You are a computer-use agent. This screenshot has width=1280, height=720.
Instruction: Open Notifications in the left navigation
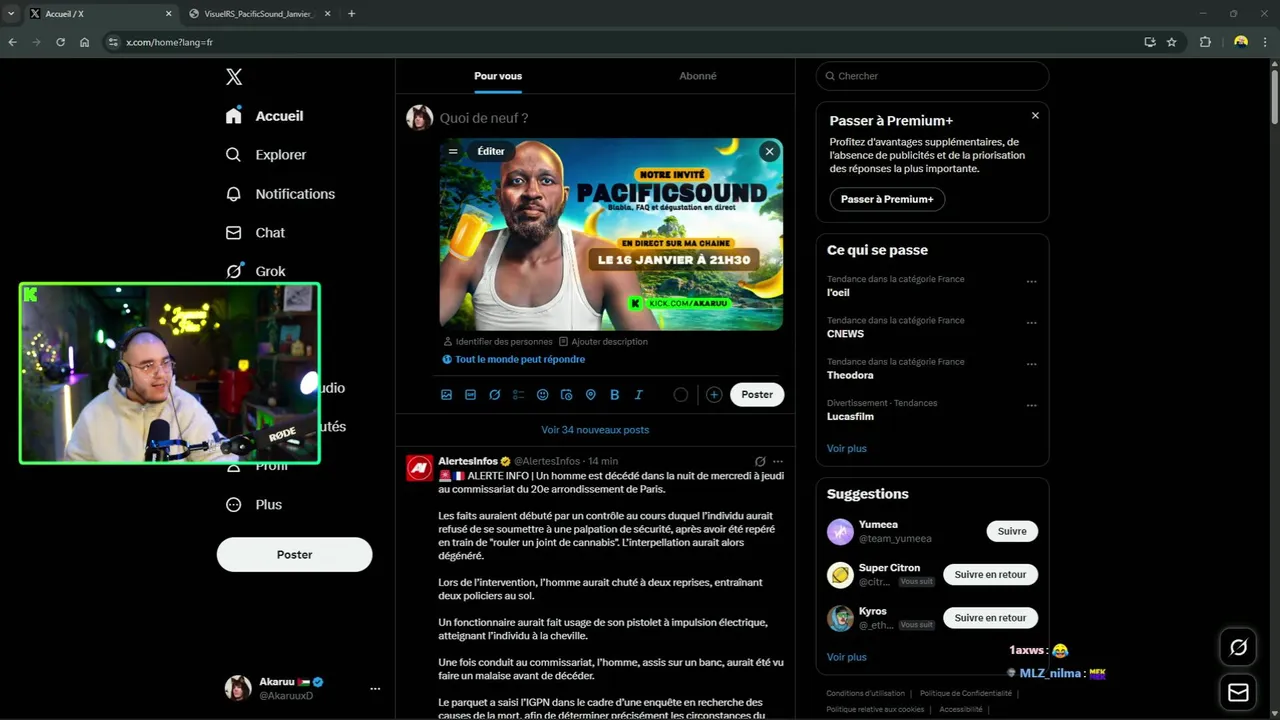click(280, 194)
